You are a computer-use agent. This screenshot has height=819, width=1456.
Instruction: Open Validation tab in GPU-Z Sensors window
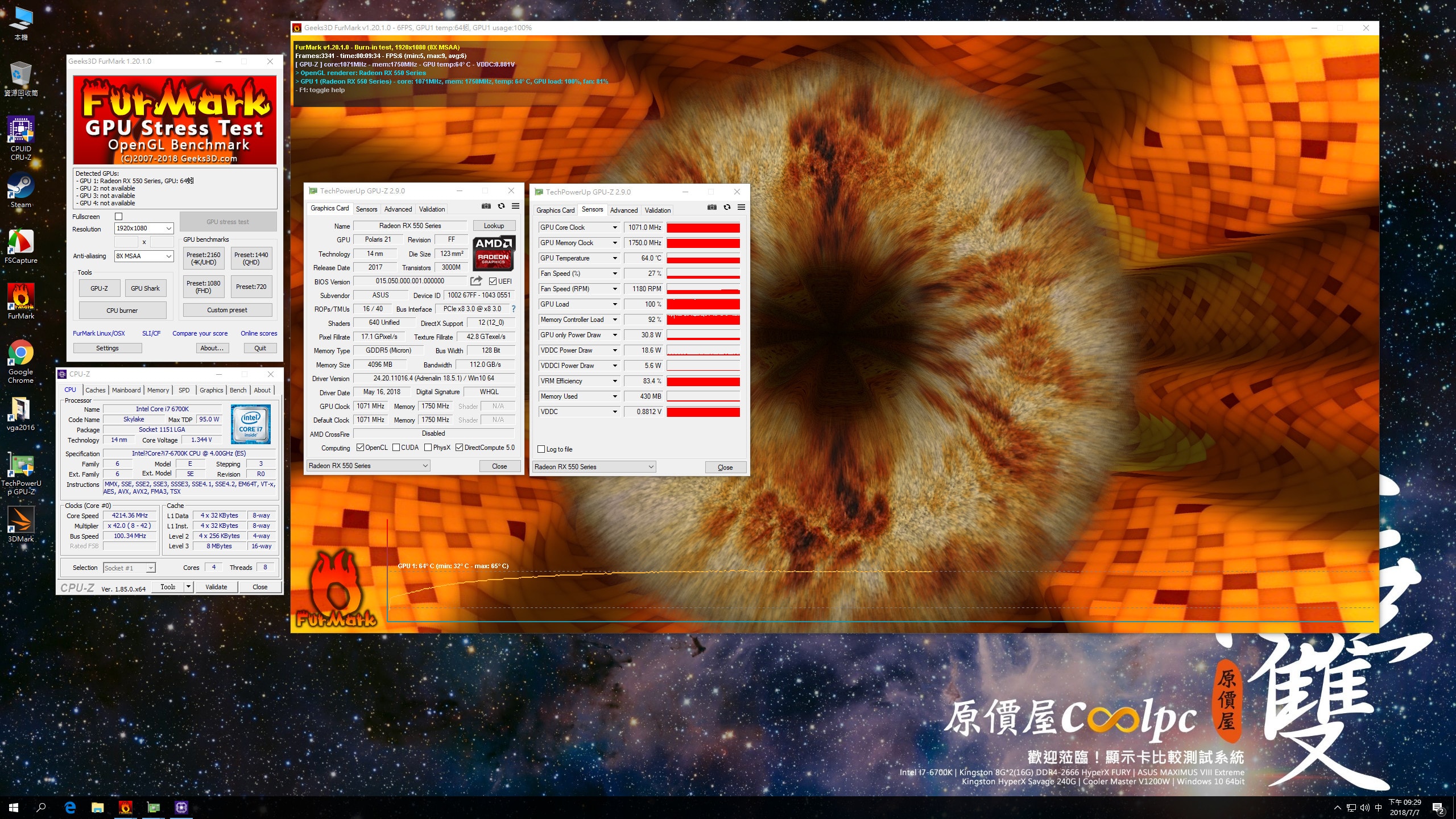click(x=657, y=210)
